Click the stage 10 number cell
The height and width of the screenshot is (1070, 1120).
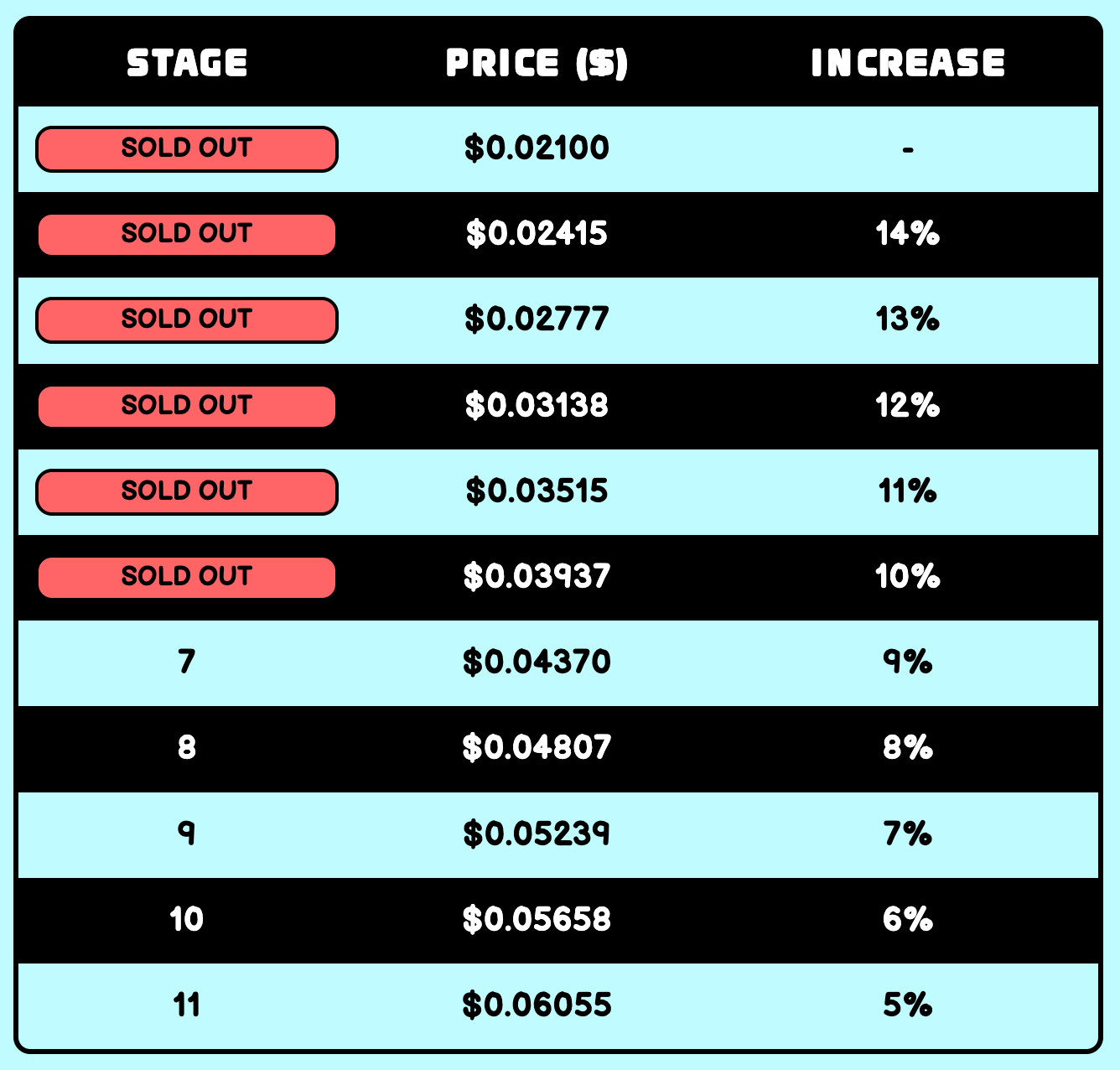(186, 919)
